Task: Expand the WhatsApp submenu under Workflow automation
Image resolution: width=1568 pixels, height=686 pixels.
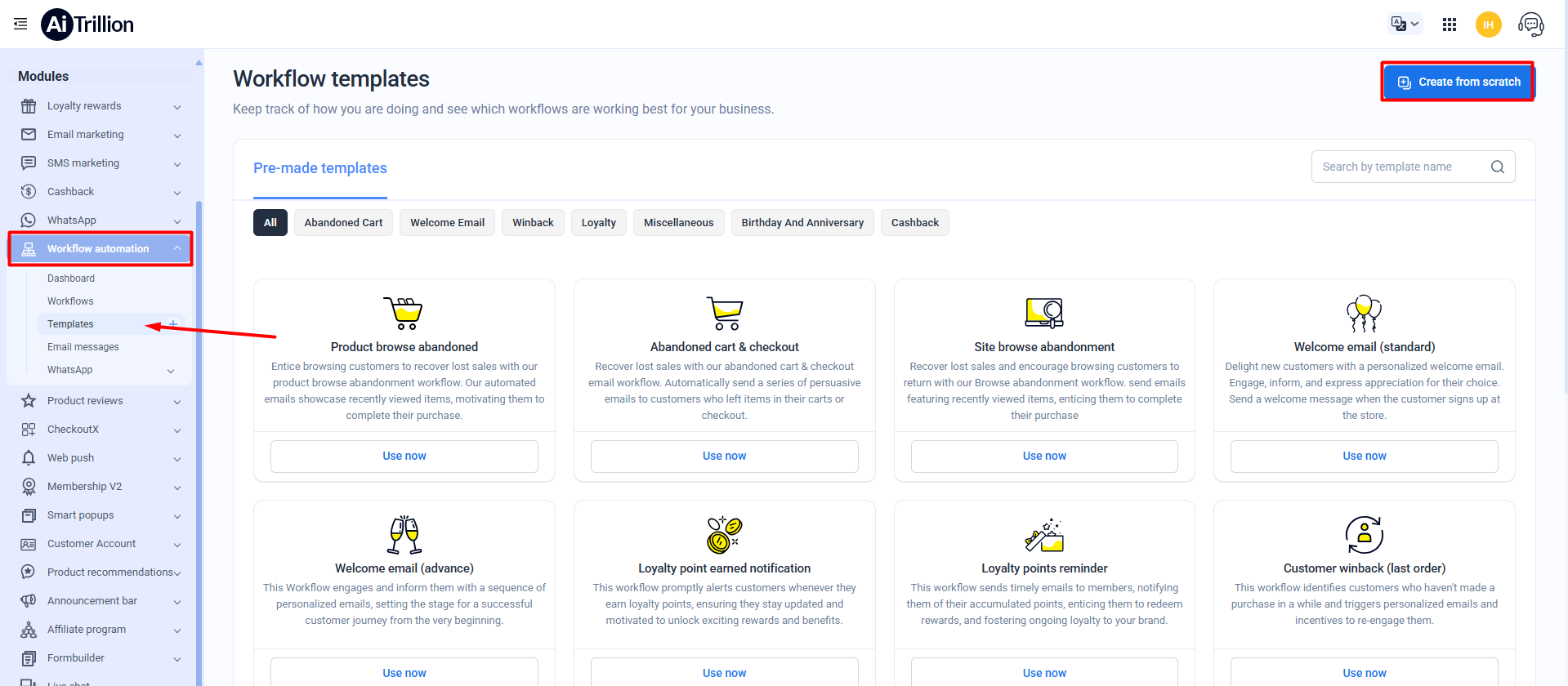Action: (171, 371)
